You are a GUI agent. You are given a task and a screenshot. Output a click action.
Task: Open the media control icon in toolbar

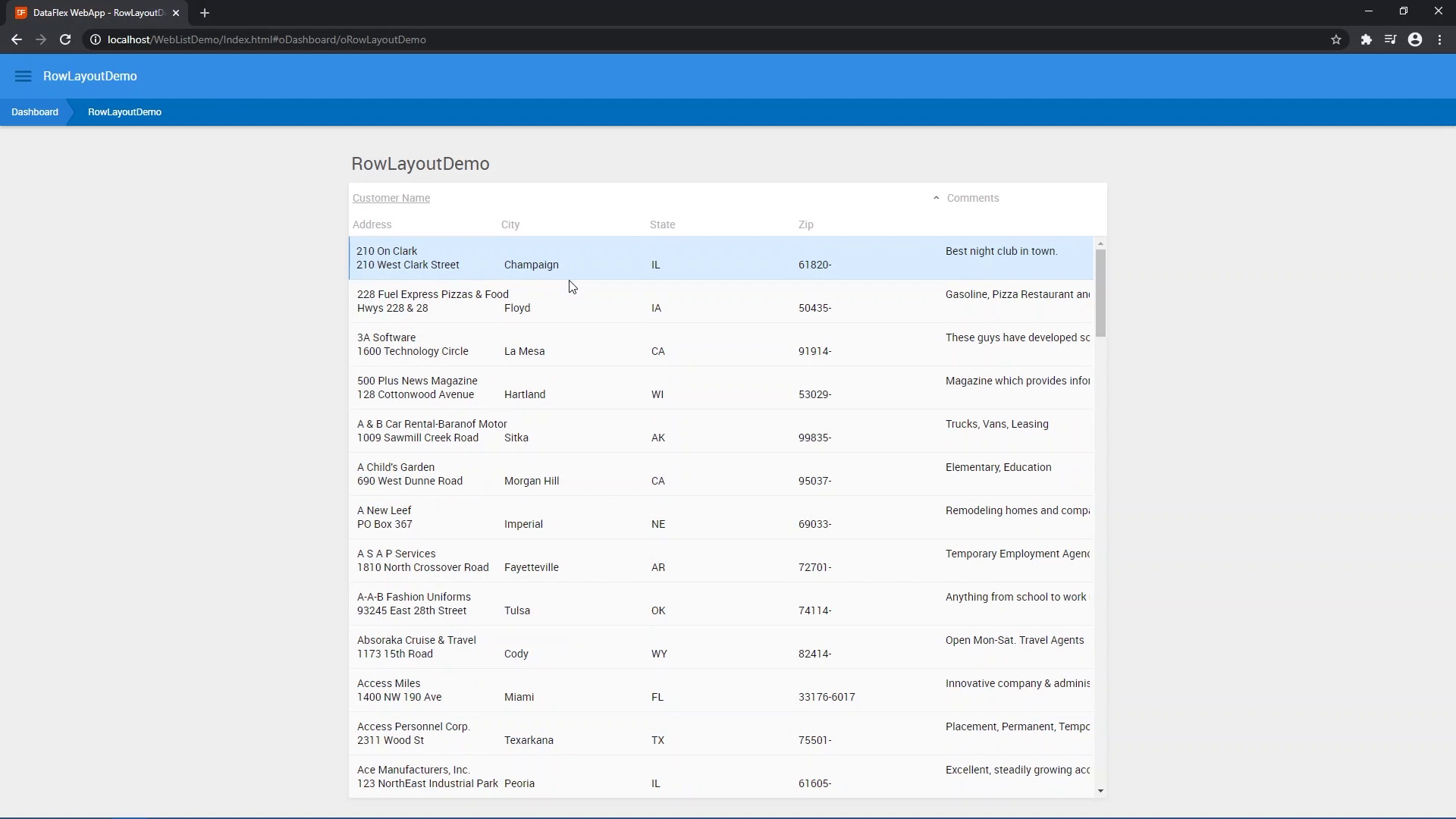1390,39
